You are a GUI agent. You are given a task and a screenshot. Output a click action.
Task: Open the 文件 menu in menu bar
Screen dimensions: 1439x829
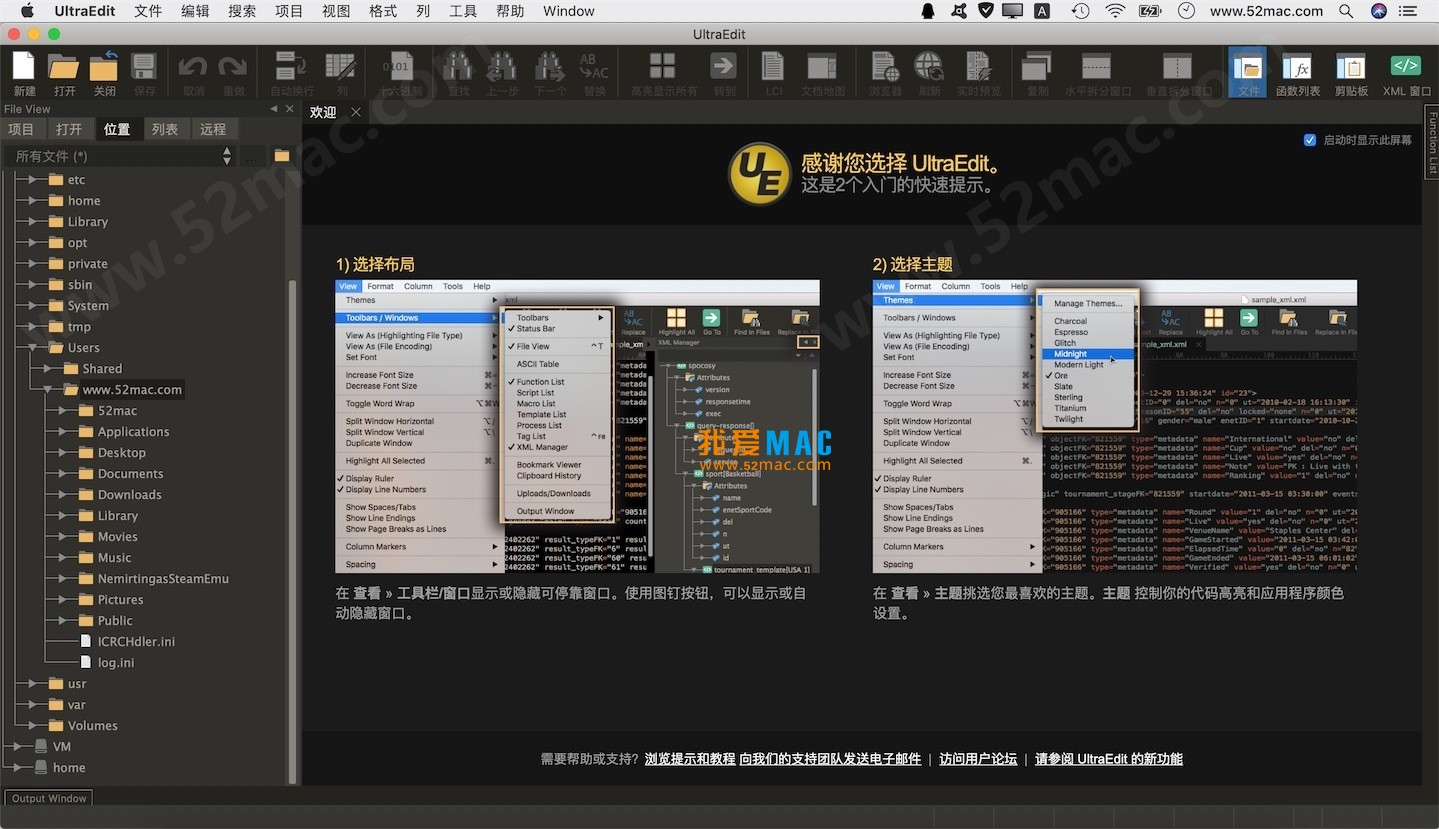(x=148, y=11)
